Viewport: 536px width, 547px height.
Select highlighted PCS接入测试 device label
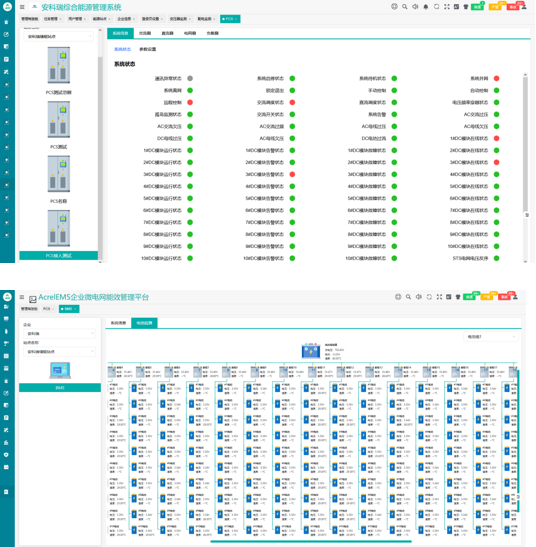[x=59, y=256]
